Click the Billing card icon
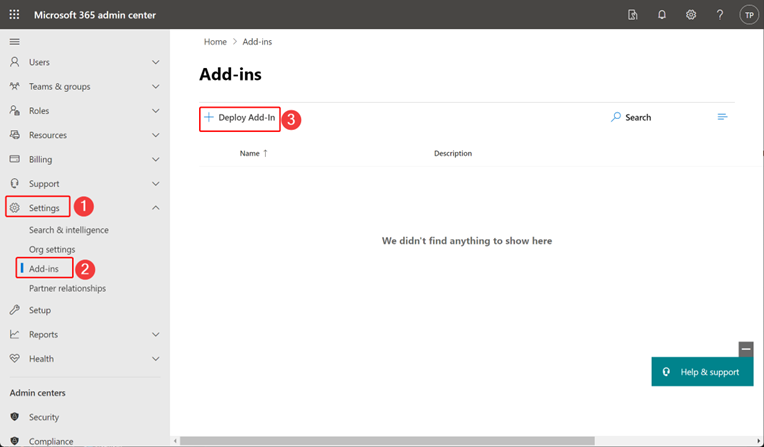764x447 pixels. pyautogui.click(x=15, y=159)
